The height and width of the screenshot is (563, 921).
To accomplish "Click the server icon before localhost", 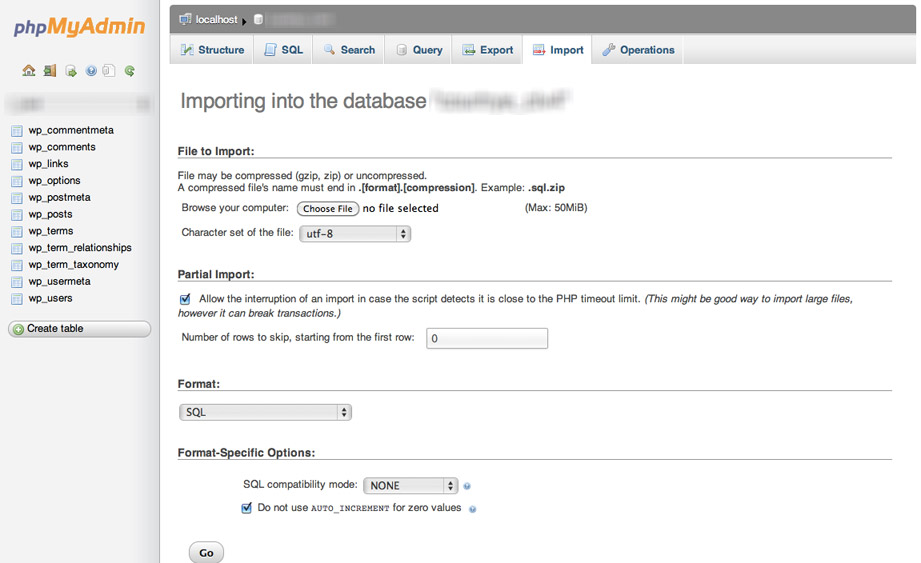I will pos(185,19).
